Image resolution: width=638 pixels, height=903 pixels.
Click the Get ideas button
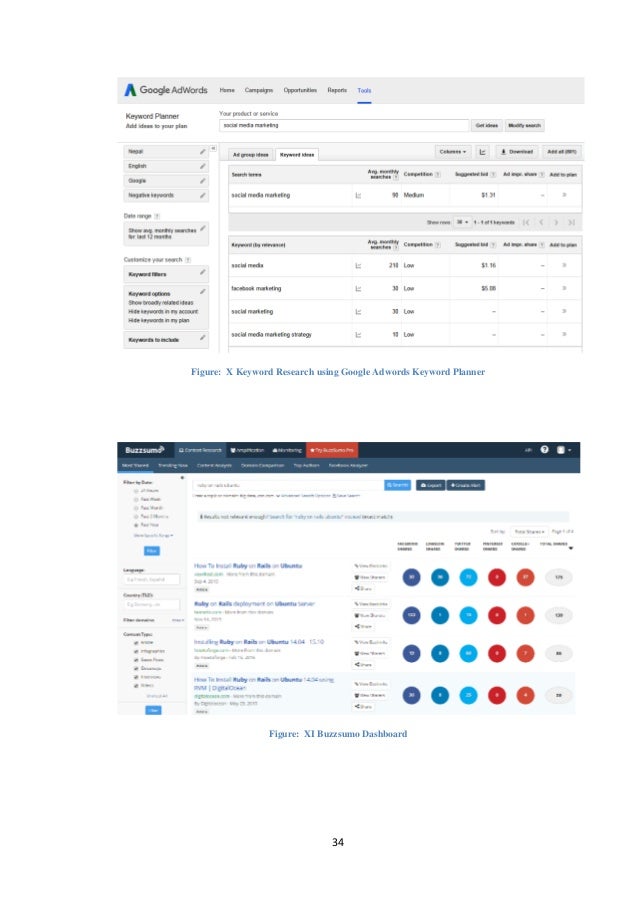point(487,126)
